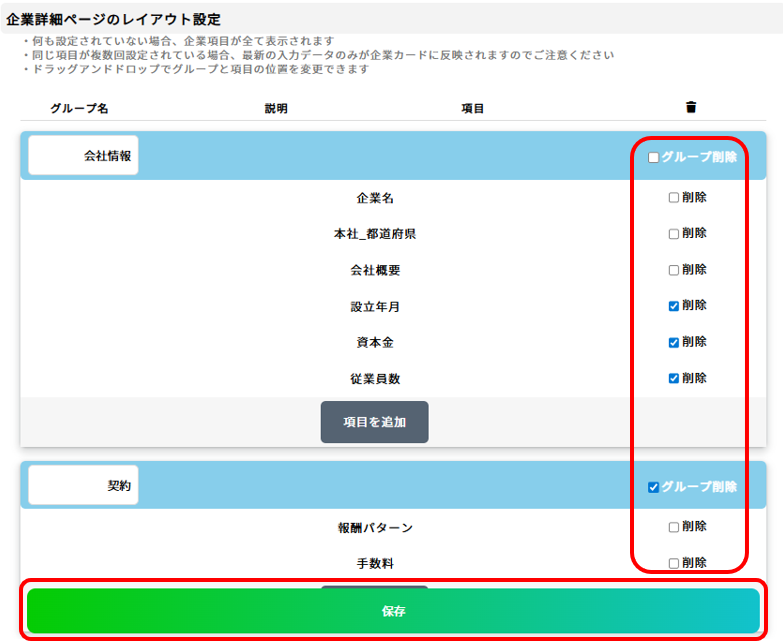The image size is (783, 644).
Task: Uncheck the 削除 checkbox beside 資本金
Action: point(674,342)
